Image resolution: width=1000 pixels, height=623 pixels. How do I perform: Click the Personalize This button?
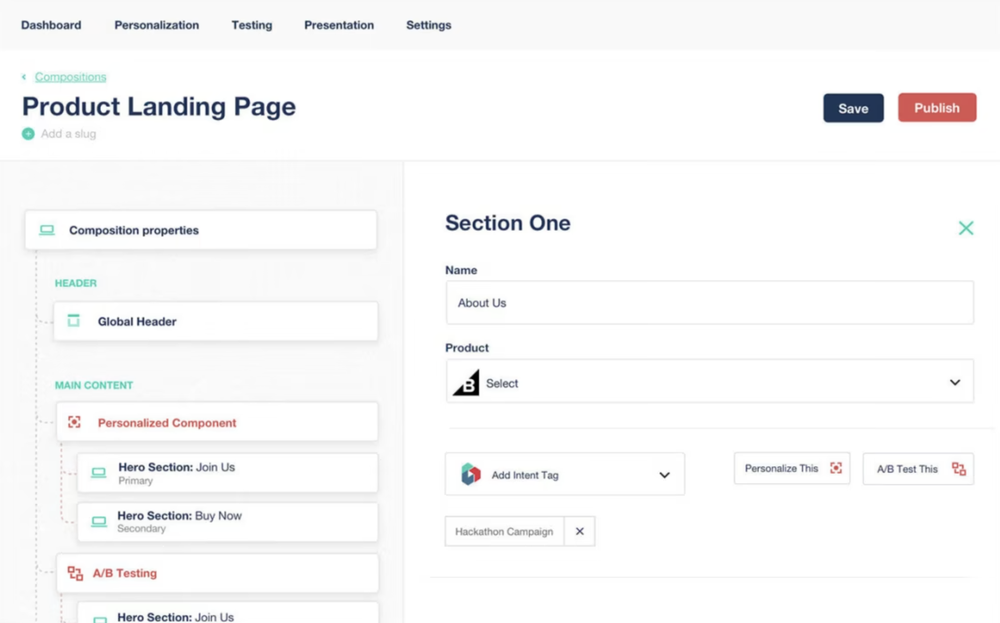[791, 469]
